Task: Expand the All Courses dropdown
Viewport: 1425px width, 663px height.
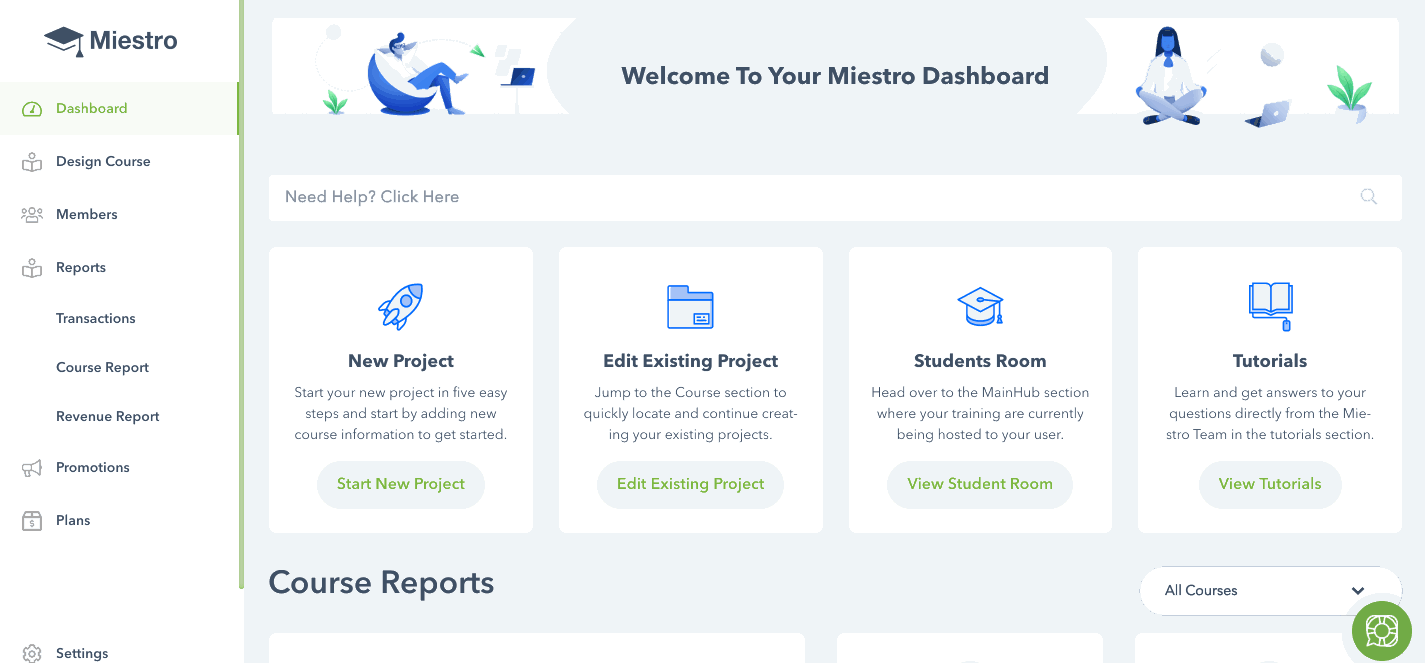Action: pos(1270,591)
